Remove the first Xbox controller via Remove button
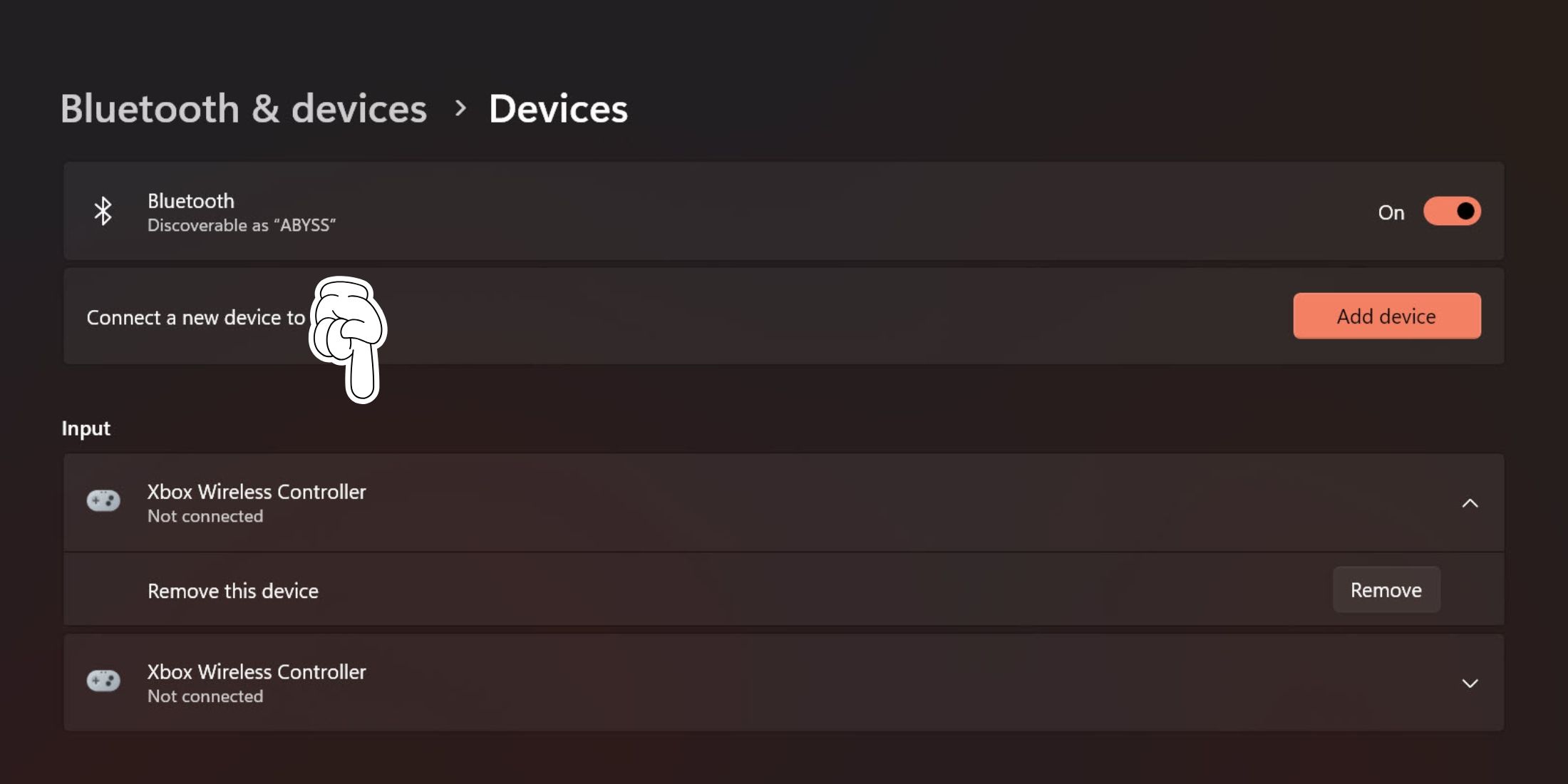The width and height of the screenshot is (1568, 784). point(1386,590)
